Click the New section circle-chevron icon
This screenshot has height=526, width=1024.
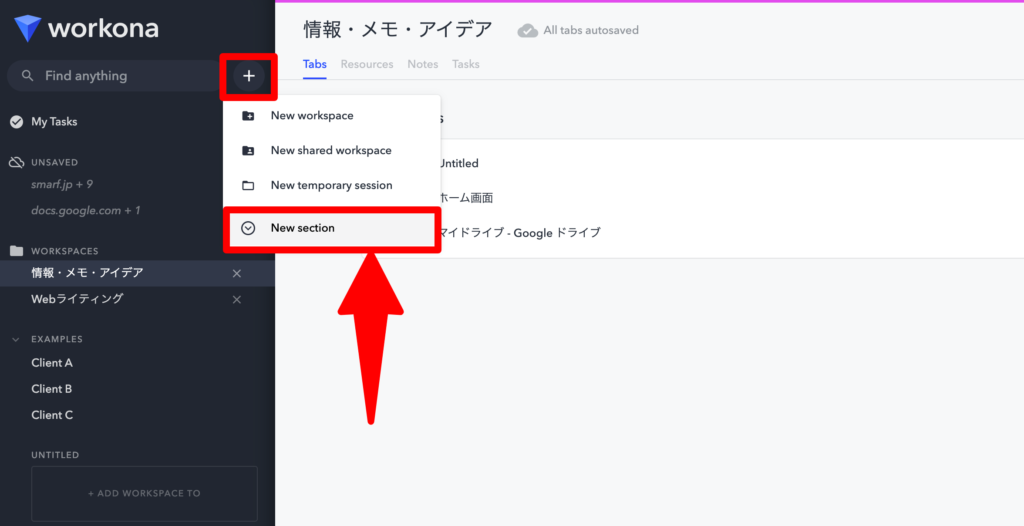point(248,228)
